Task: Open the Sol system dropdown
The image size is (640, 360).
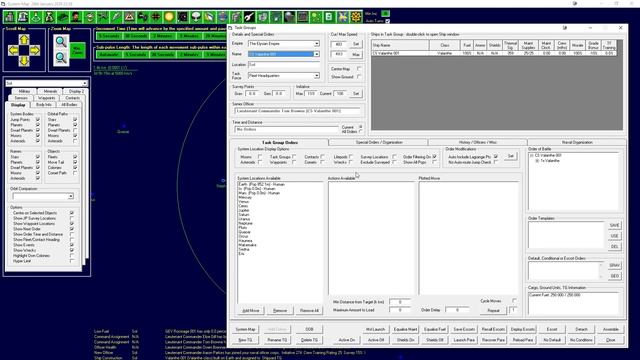Action: pyautogui.click(x=85, y=83)
